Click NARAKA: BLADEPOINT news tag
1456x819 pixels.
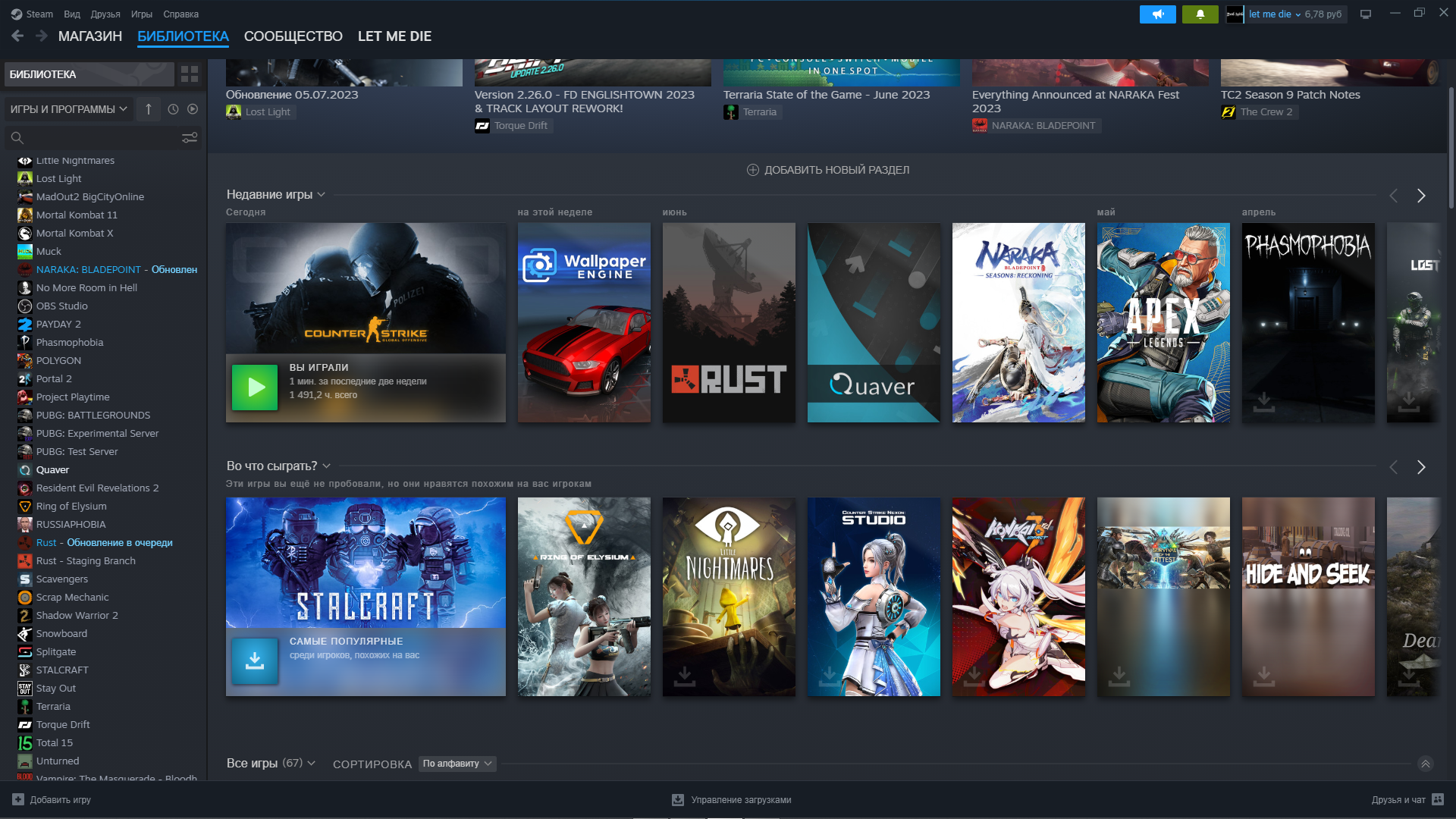1036,126
